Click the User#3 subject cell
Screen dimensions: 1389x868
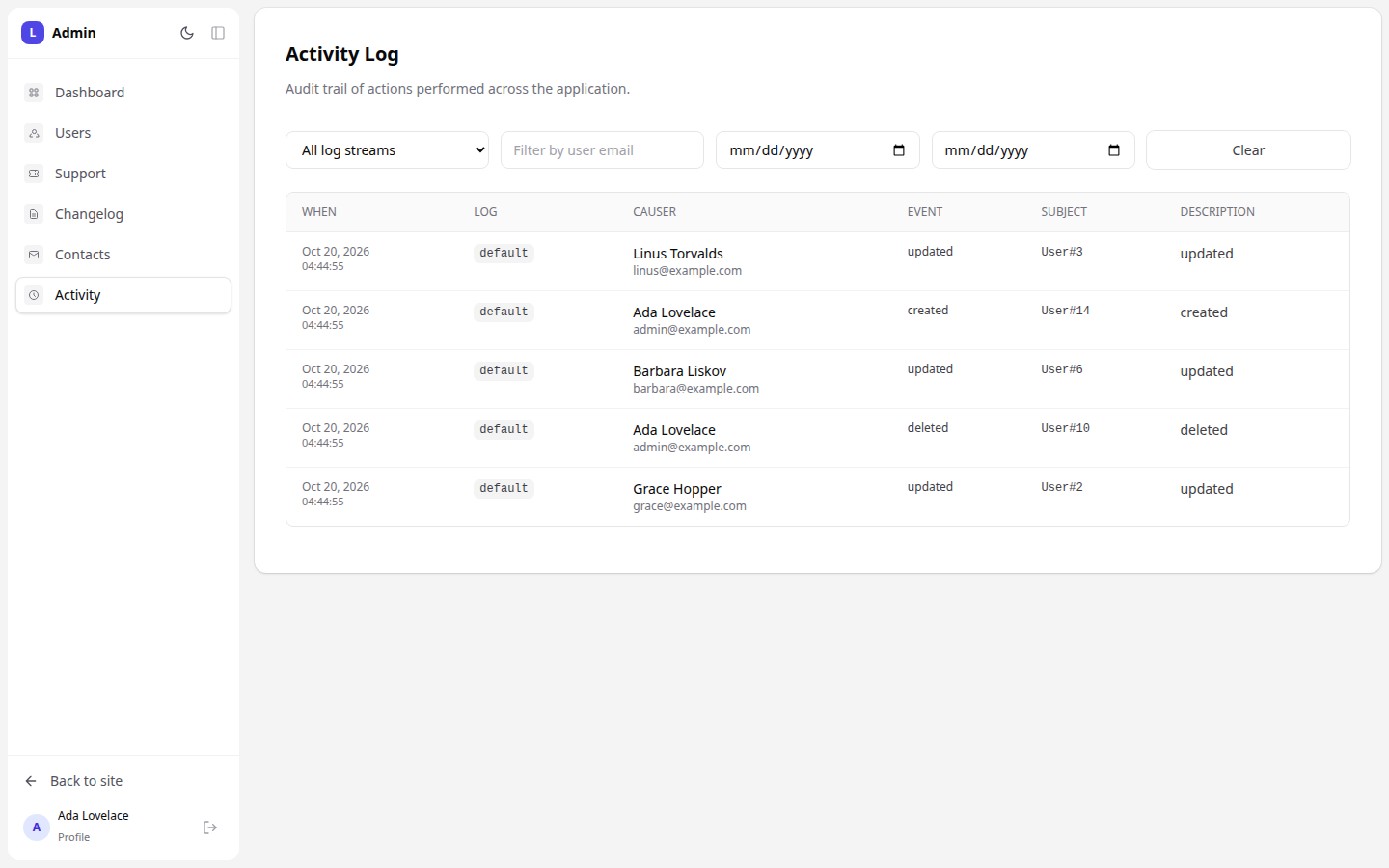[1062, 252]
